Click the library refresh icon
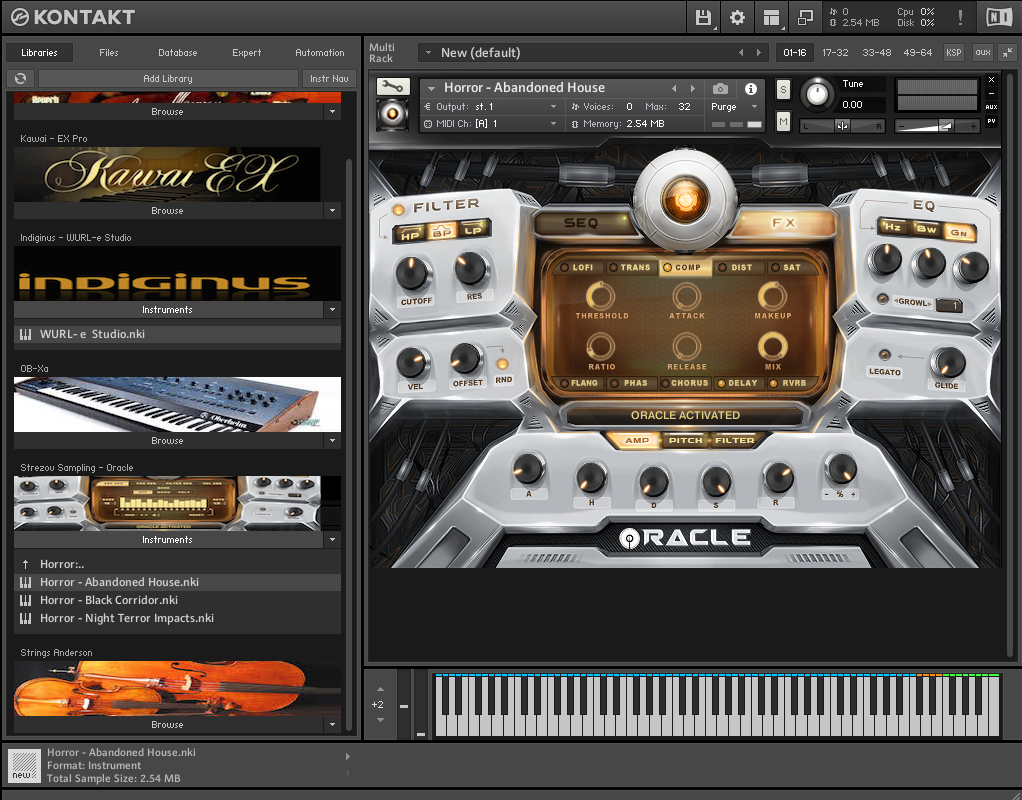 [20, 78]
